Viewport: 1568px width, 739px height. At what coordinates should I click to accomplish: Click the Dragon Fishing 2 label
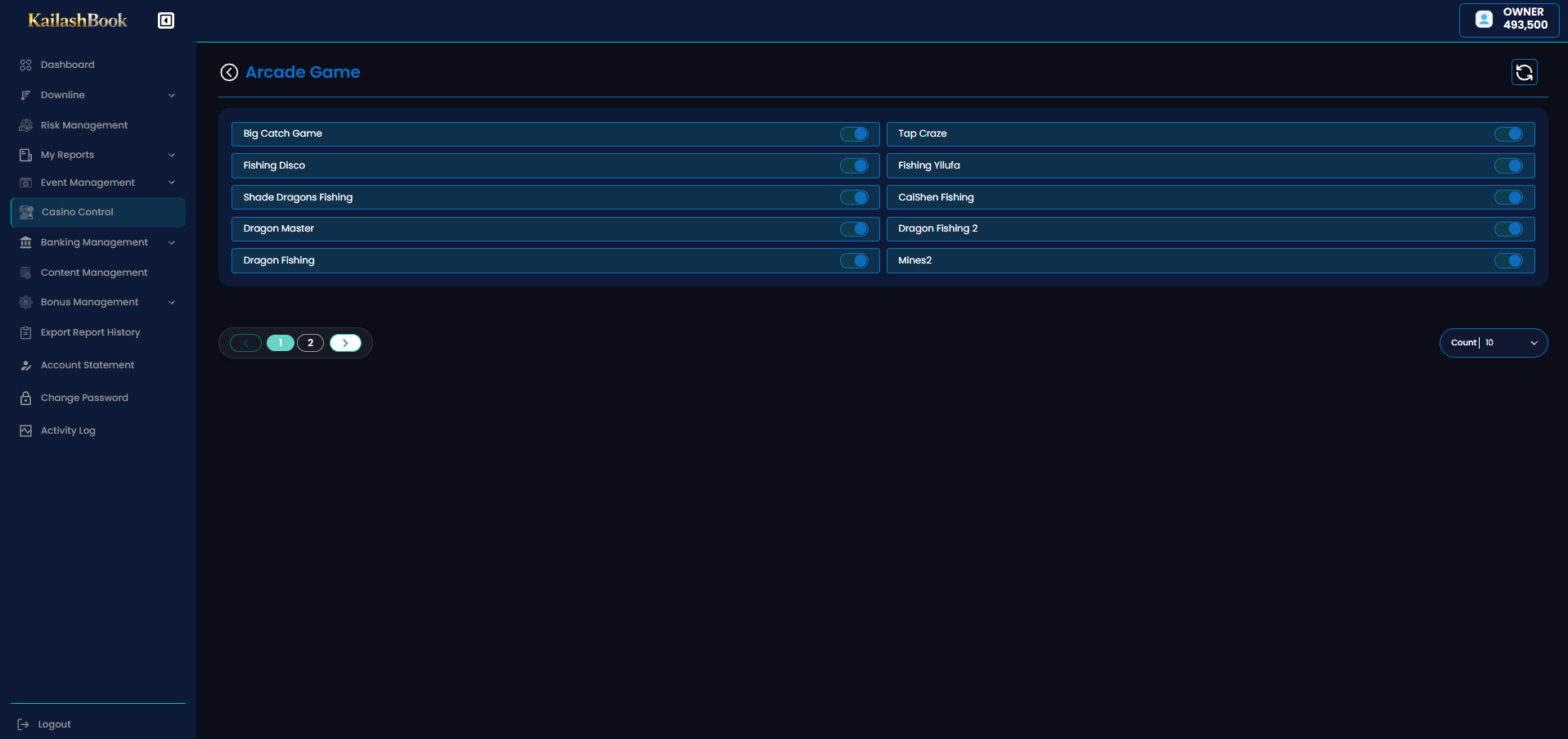coord(938,228)
